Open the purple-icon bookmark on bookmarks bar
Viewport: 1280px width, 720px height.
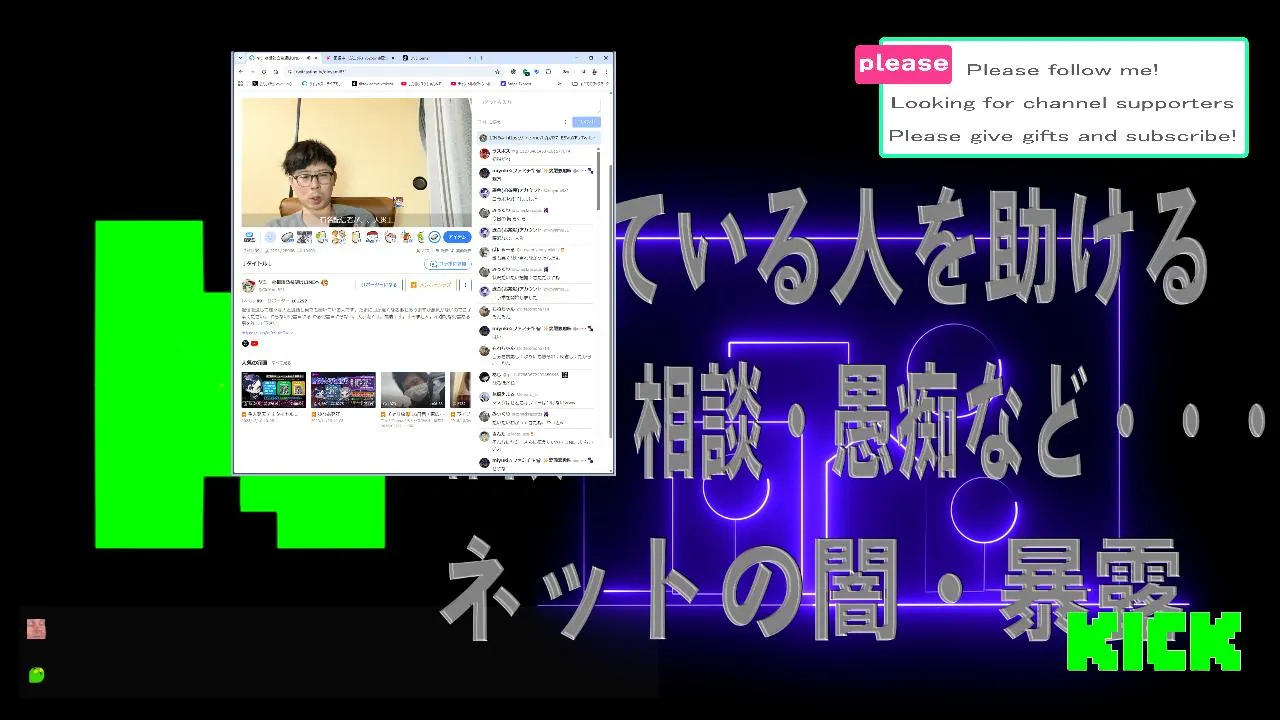tap(516, 84)
